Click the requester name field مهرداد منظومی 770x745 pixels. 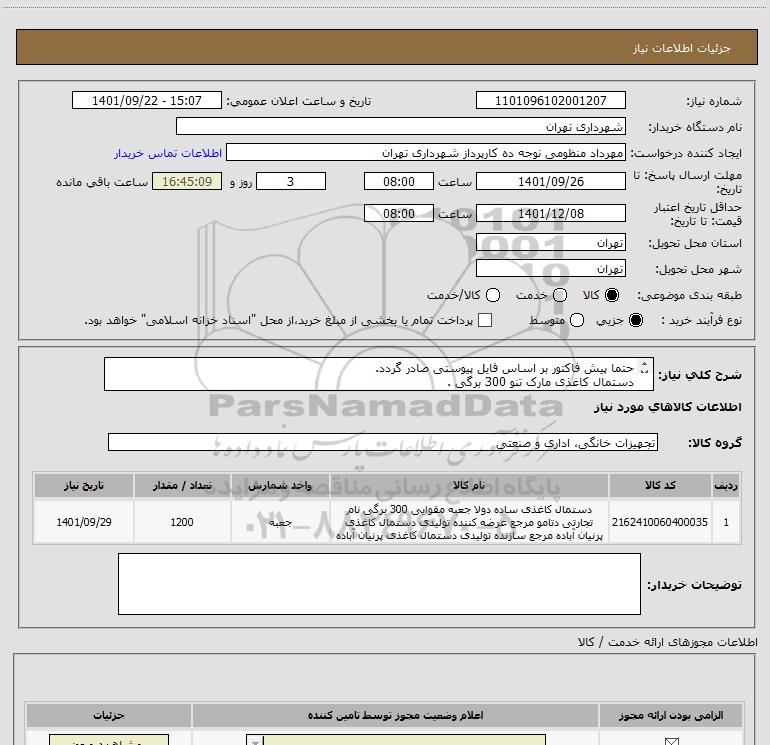(x=426, y=153)
